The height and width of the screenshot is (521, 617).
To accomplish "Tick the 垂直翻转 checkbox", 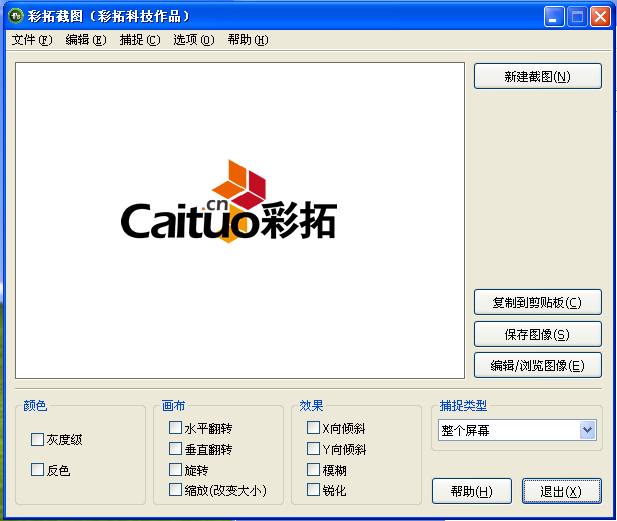I will [175, 449].
